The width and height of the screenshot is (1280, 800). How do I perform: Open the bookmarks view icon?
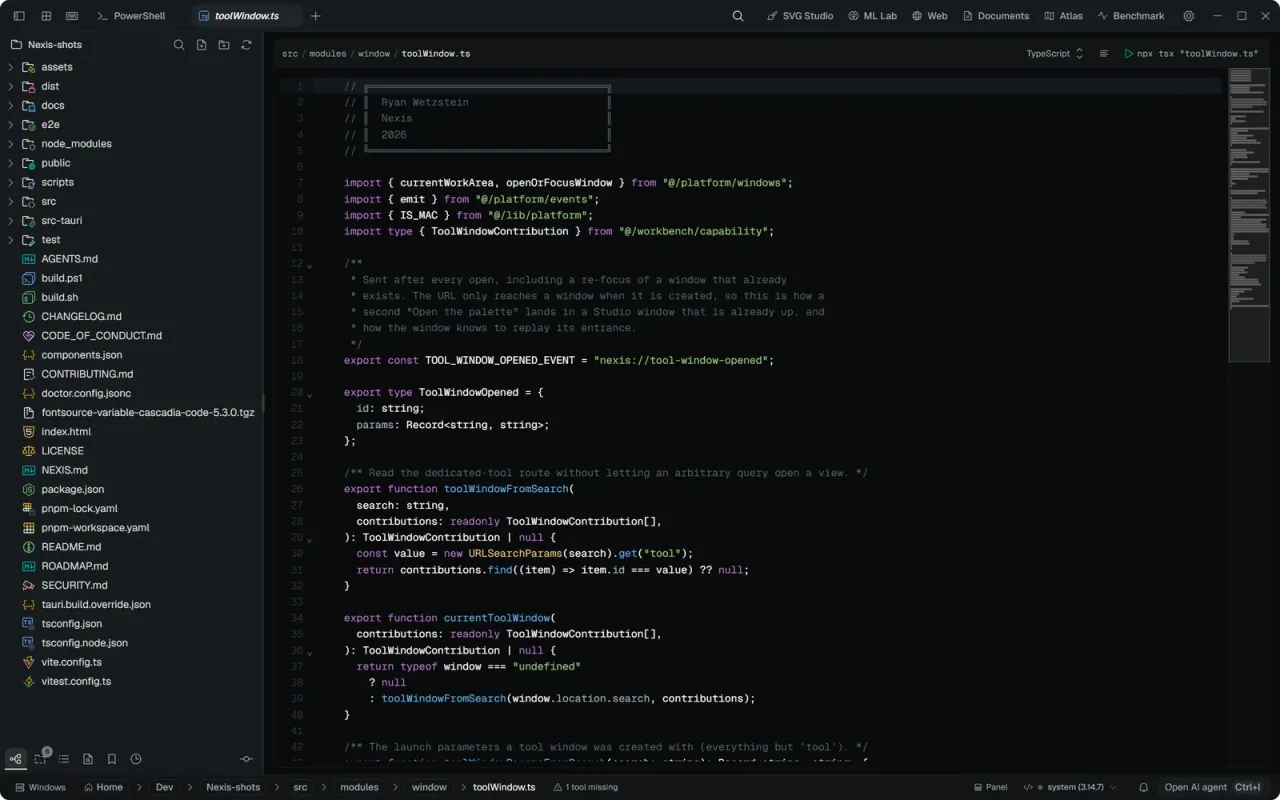(x=112, y=759)
